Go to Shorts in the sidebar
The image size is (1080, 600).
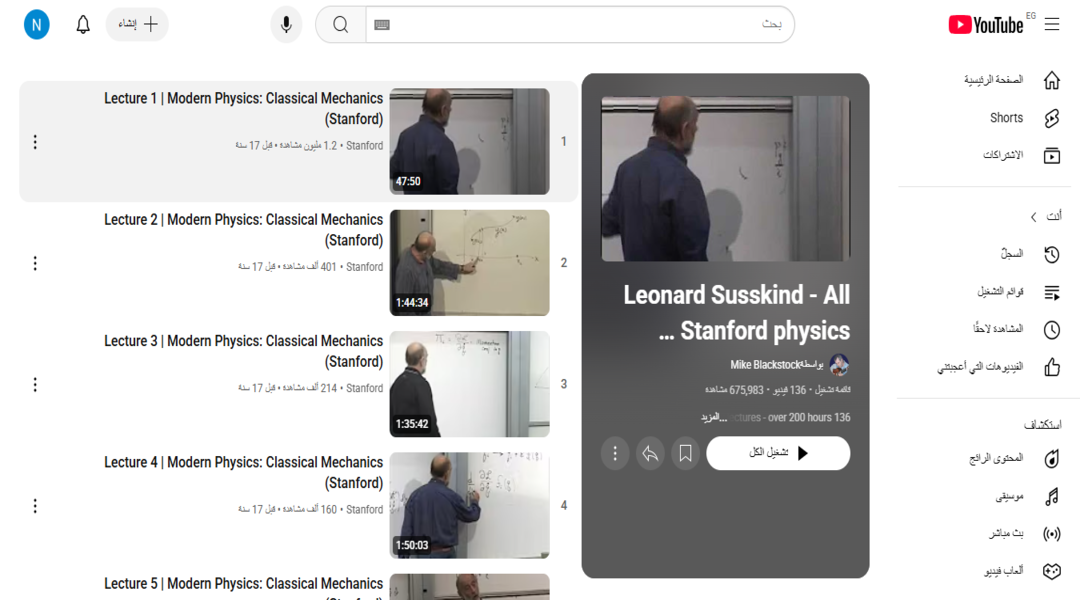point(1006,118)
